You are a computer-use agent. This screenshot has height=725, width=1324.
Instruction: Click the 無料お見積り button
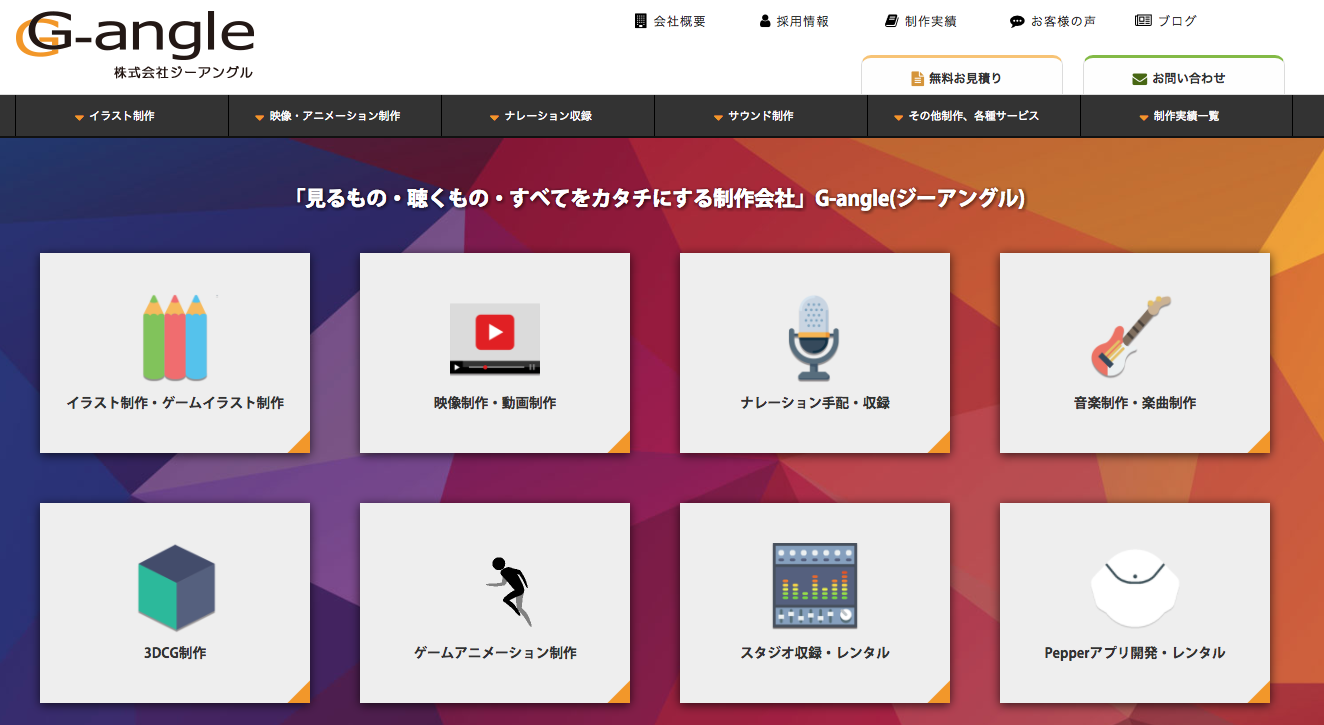pos(962,76)
